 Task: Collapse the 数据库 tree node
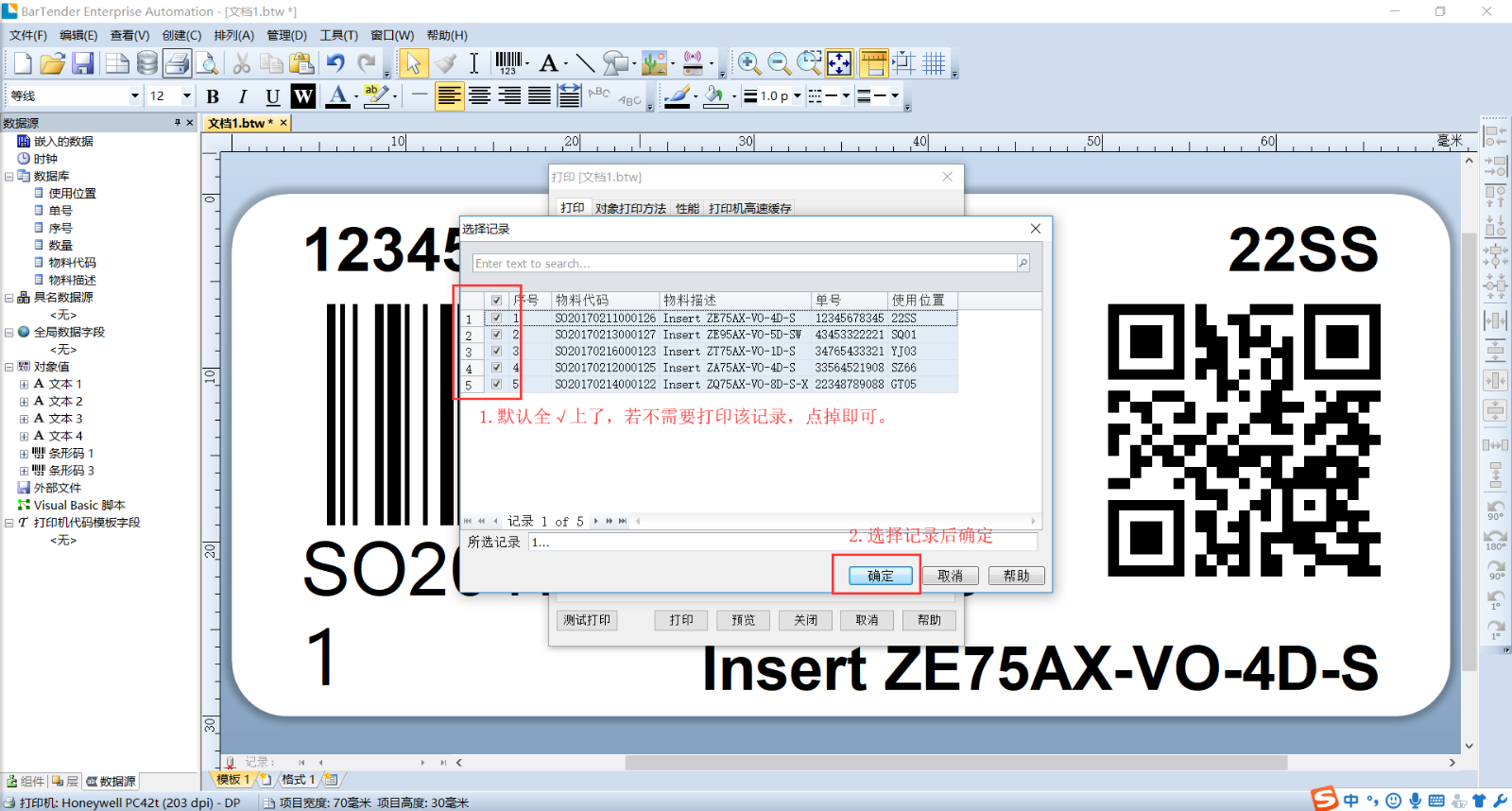pos(9,177)
